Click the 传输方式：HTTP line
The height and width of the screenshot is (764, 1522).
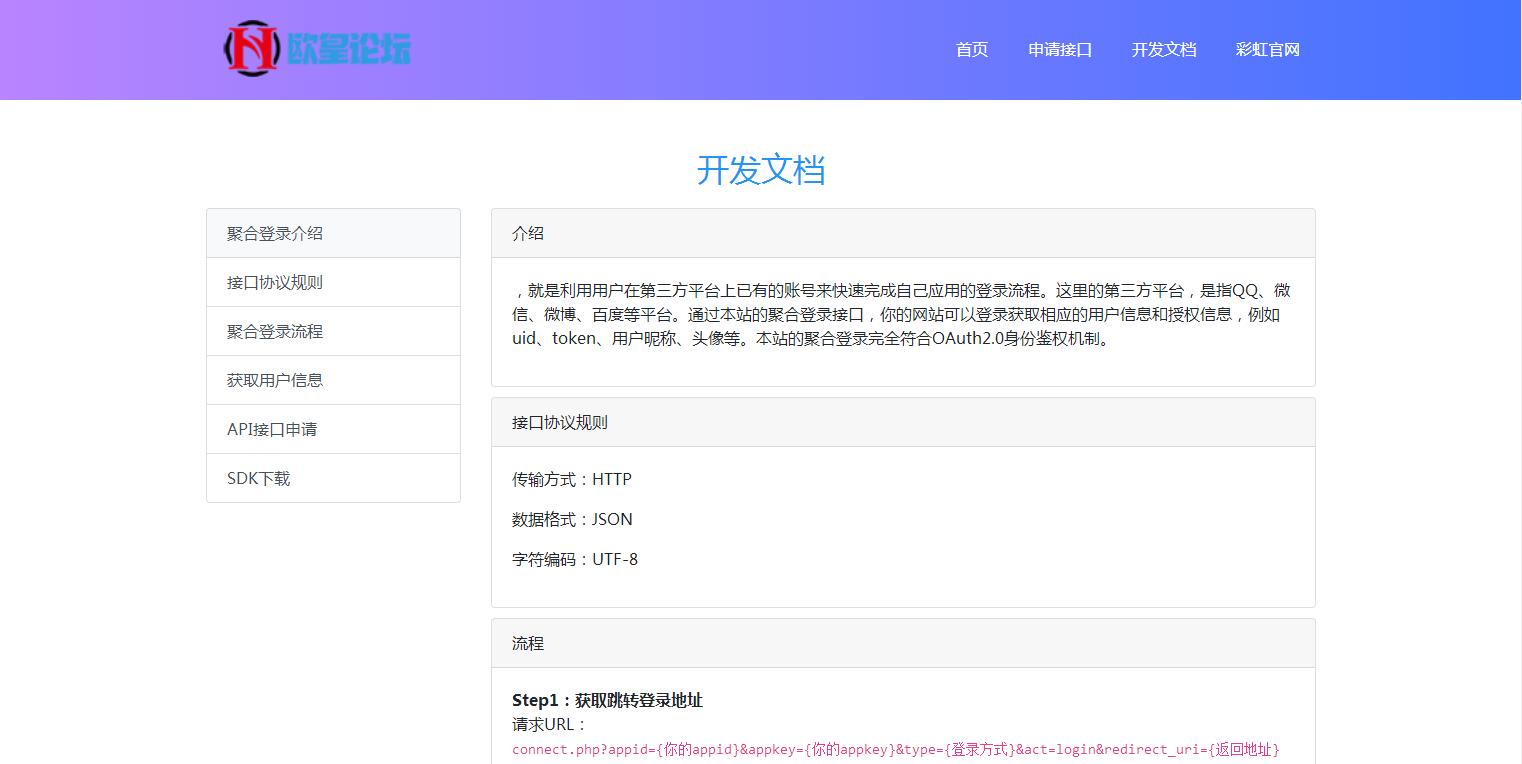point(572,479)
